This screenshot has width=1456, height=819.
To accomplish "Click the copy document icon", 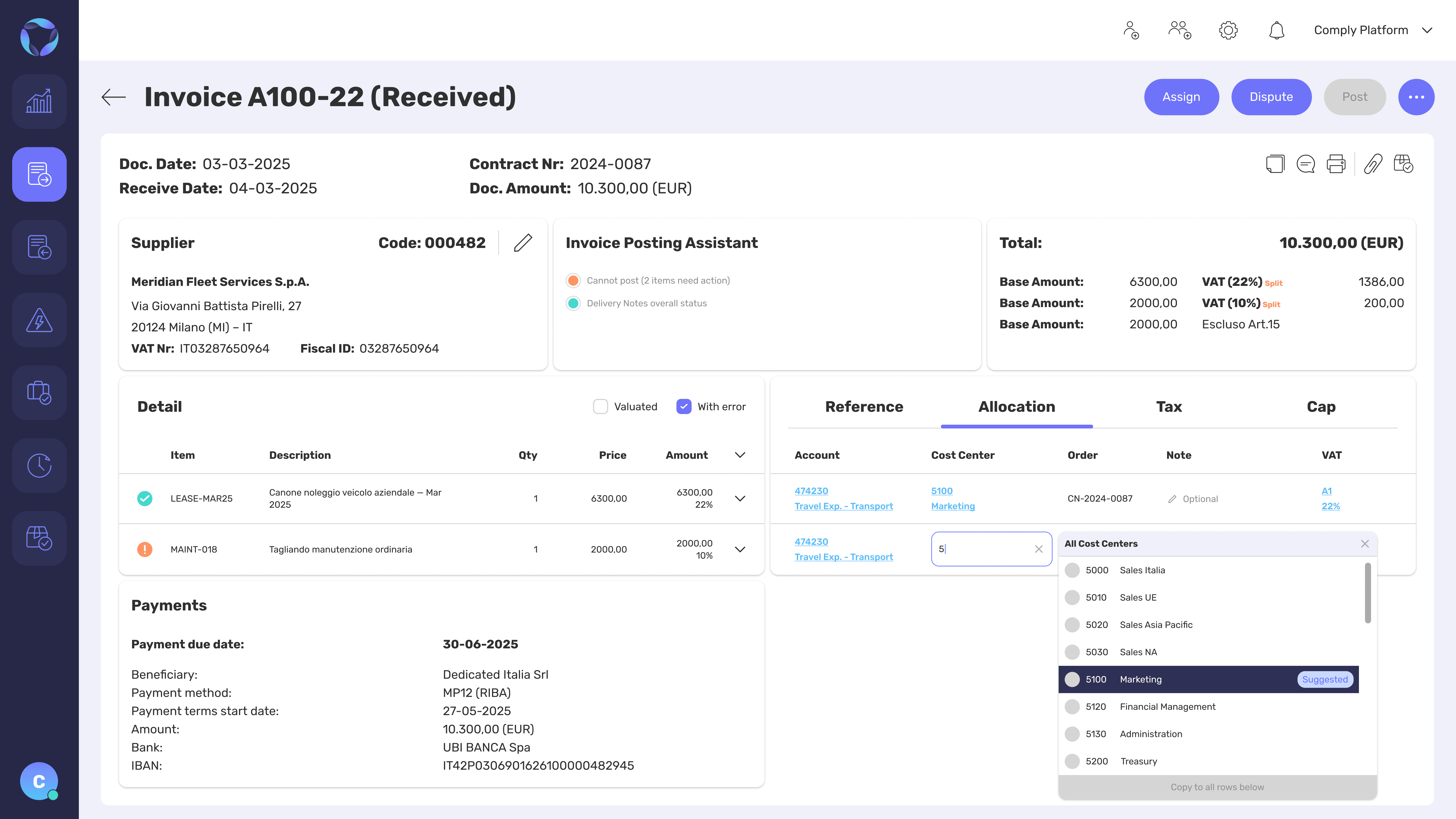I will coord(1275,164).
